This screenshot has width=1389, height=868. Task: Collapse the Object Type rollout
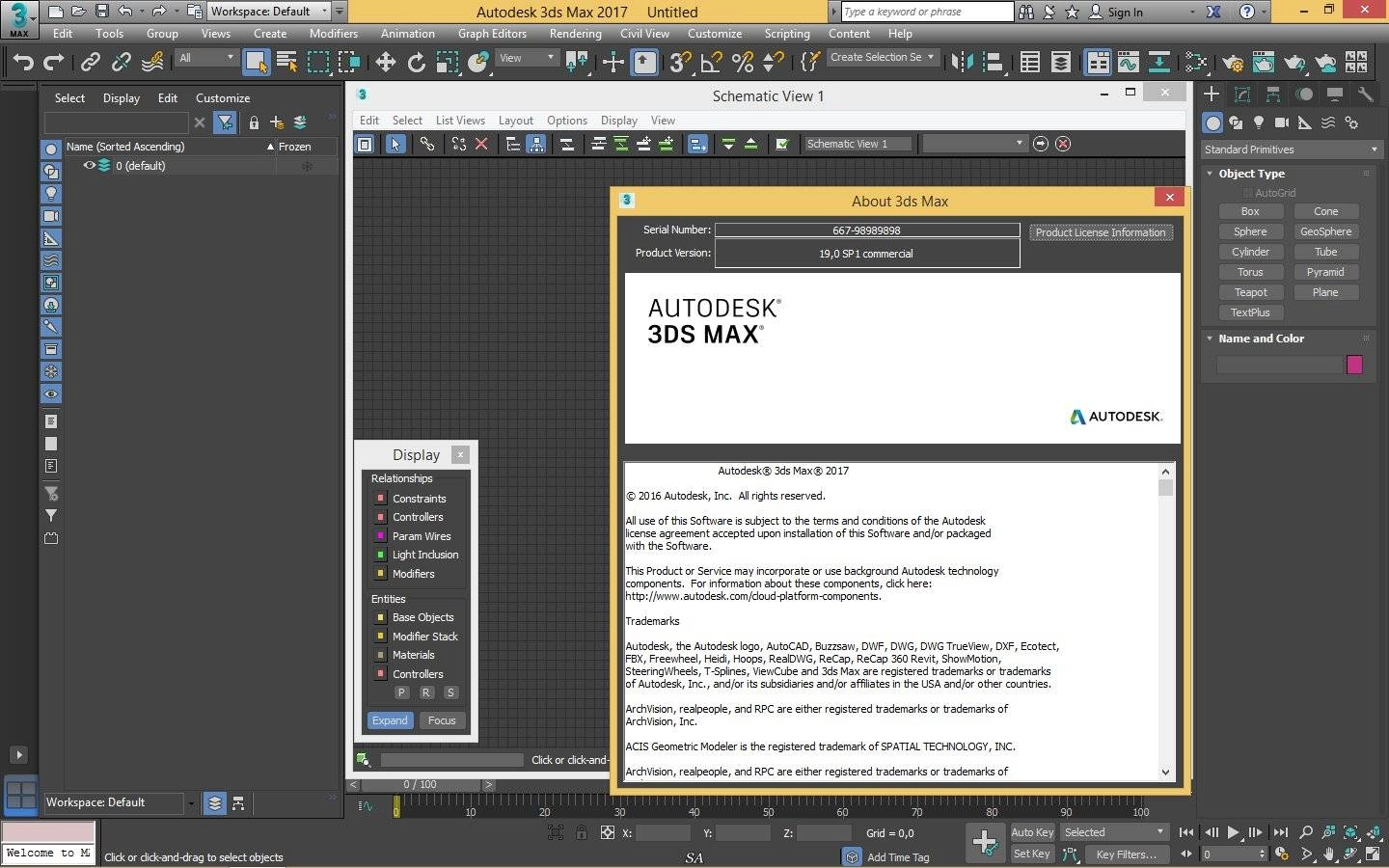tap(1210, 174)
